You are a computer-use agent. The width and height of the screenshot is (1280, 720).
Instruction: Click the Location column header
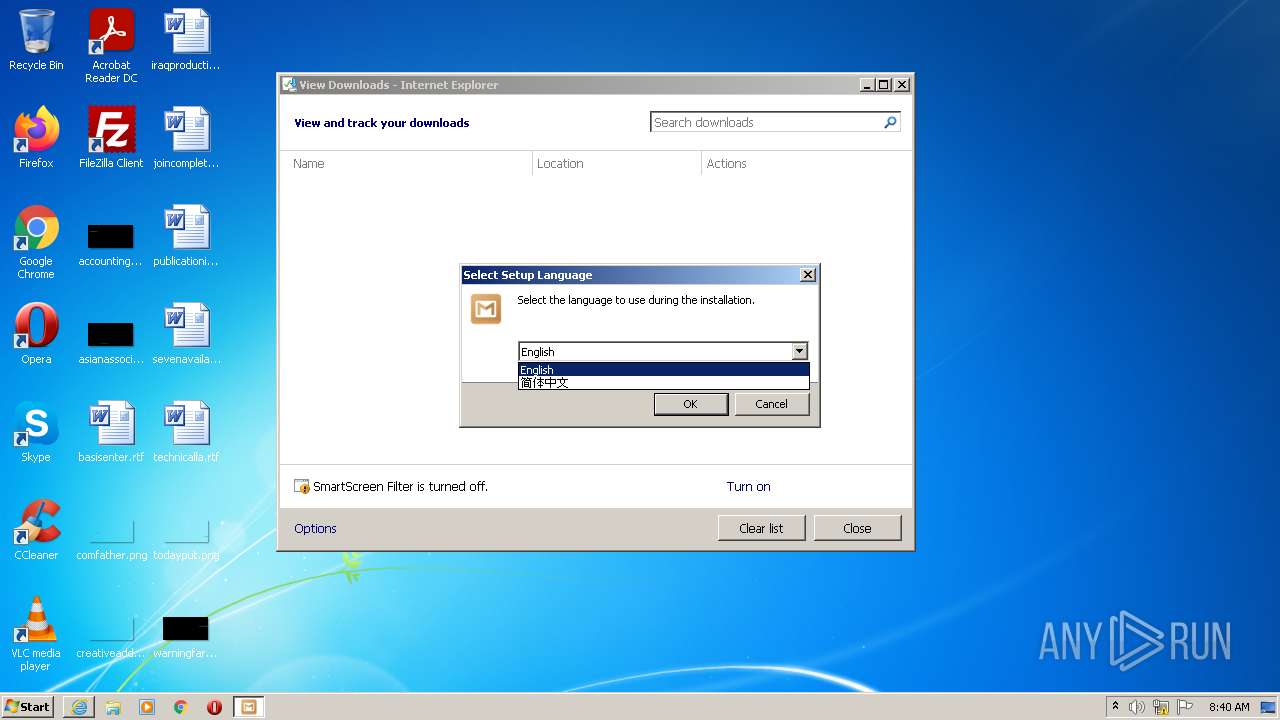point(617,163)
